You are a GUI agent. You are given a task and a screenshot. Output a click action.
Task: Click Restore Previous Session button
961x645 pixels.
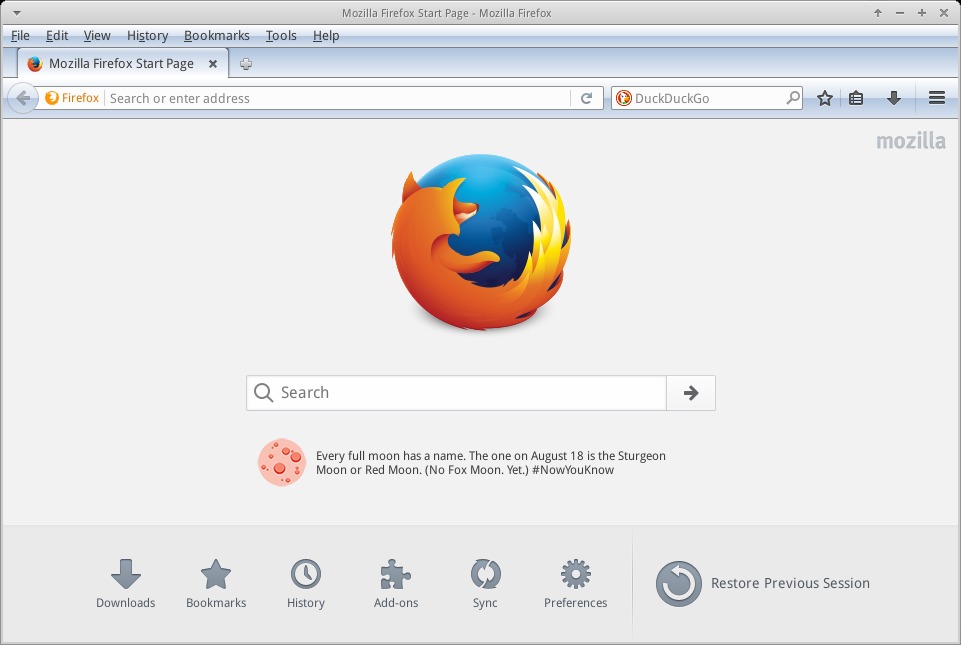pos(762,584)
